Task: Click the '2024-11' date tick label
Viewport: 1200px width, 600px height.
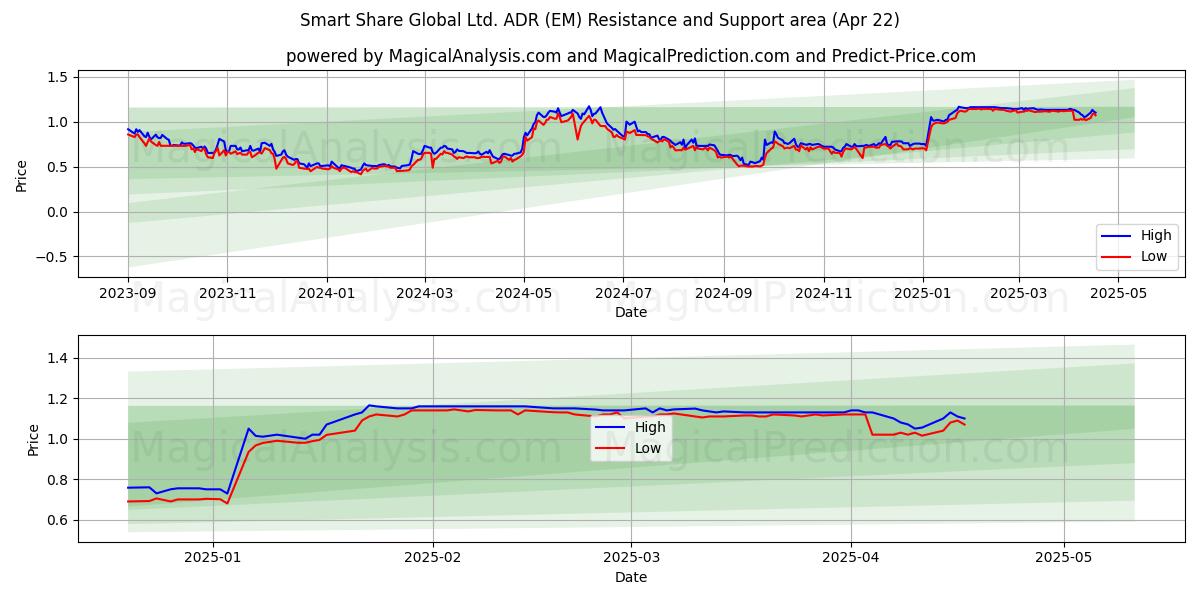Action: 823,294
